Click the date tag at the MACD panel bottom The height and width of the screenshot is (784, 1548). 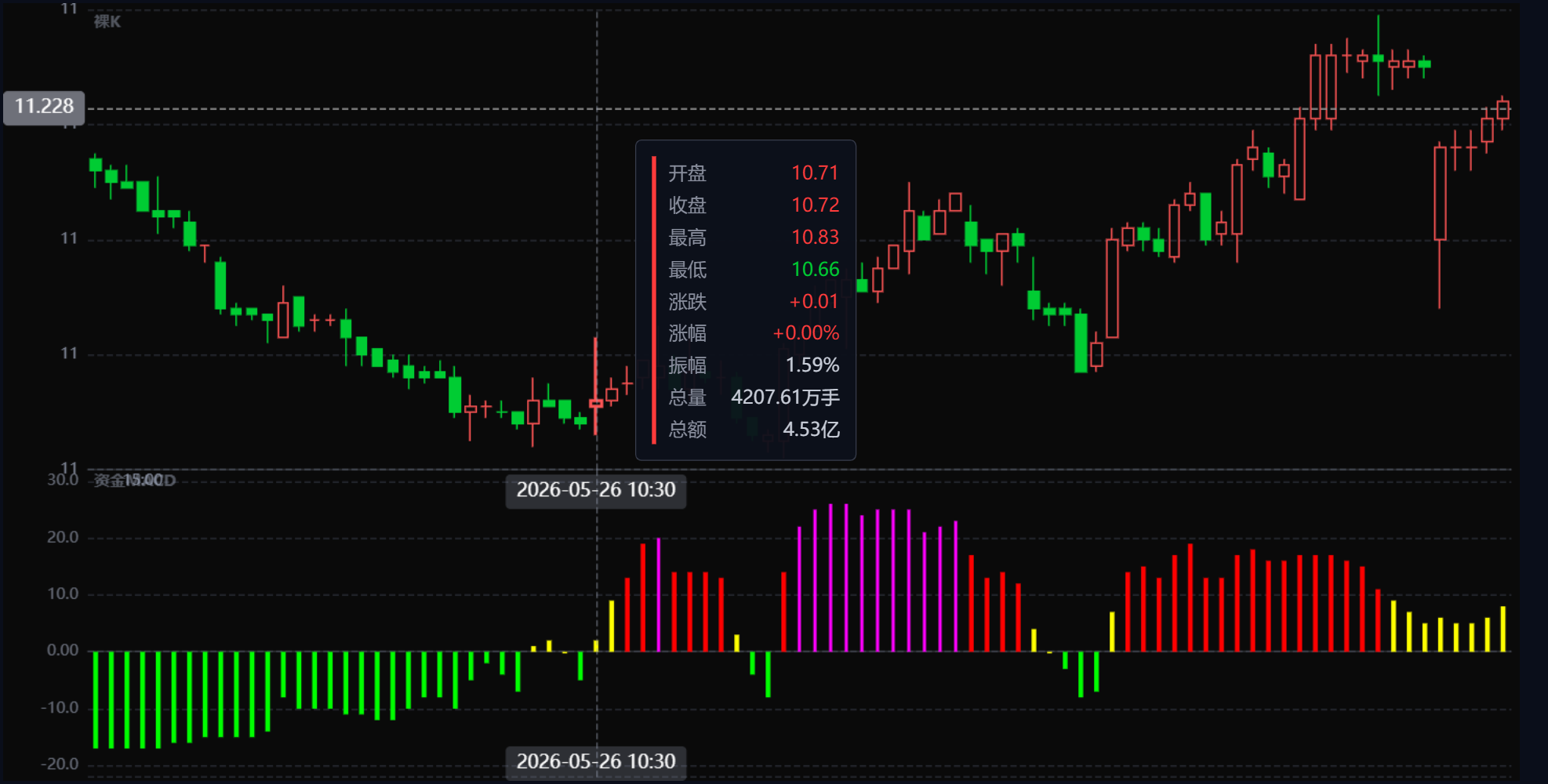pyautogui.click(x=596, y=762)
